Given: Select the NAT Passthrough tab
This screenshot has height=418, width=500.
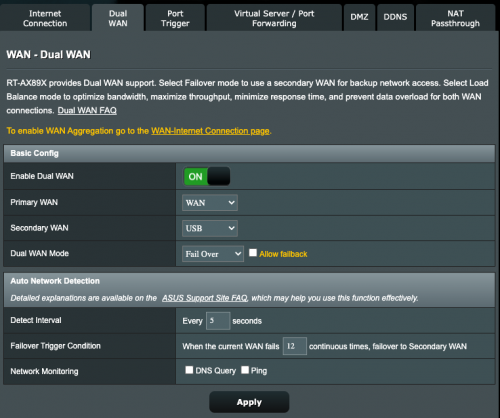Looking at the screenshot, I should (455, 18).
